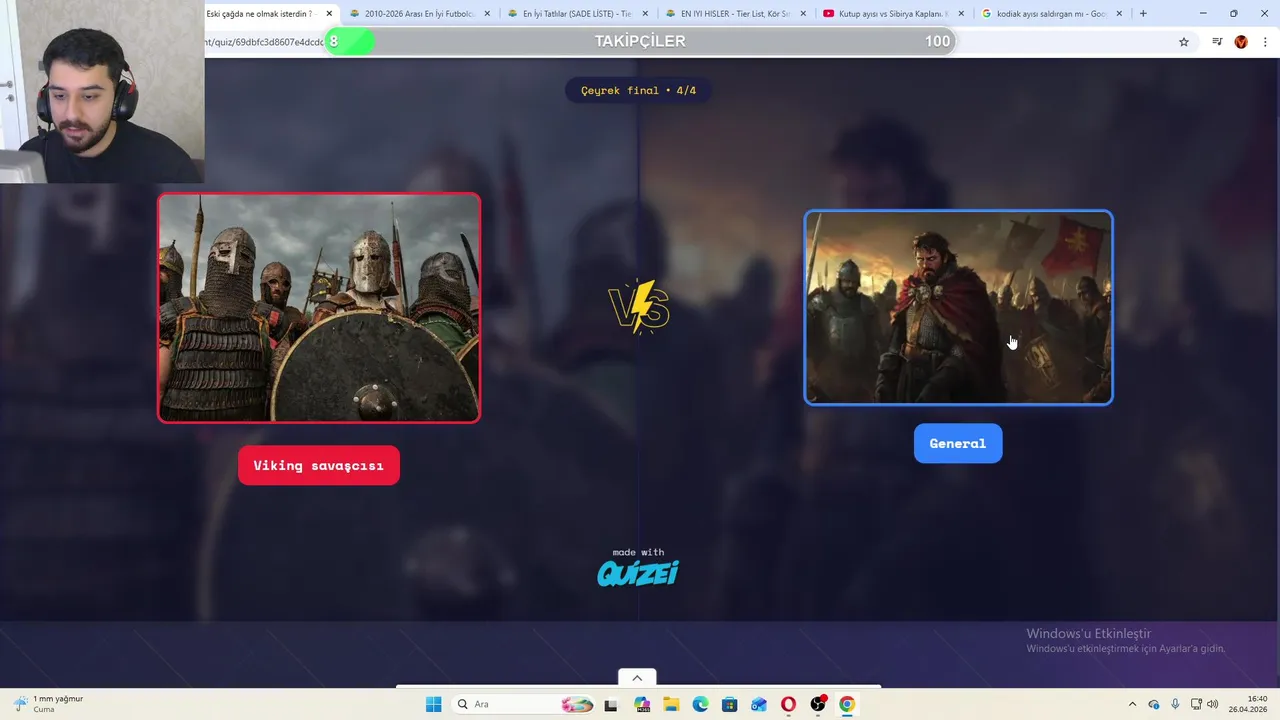Open the media control icon in Chrome toolbar
The height and width of the screenshot is (720, 1280).
pyautogui.click(x=1217, y=42)
